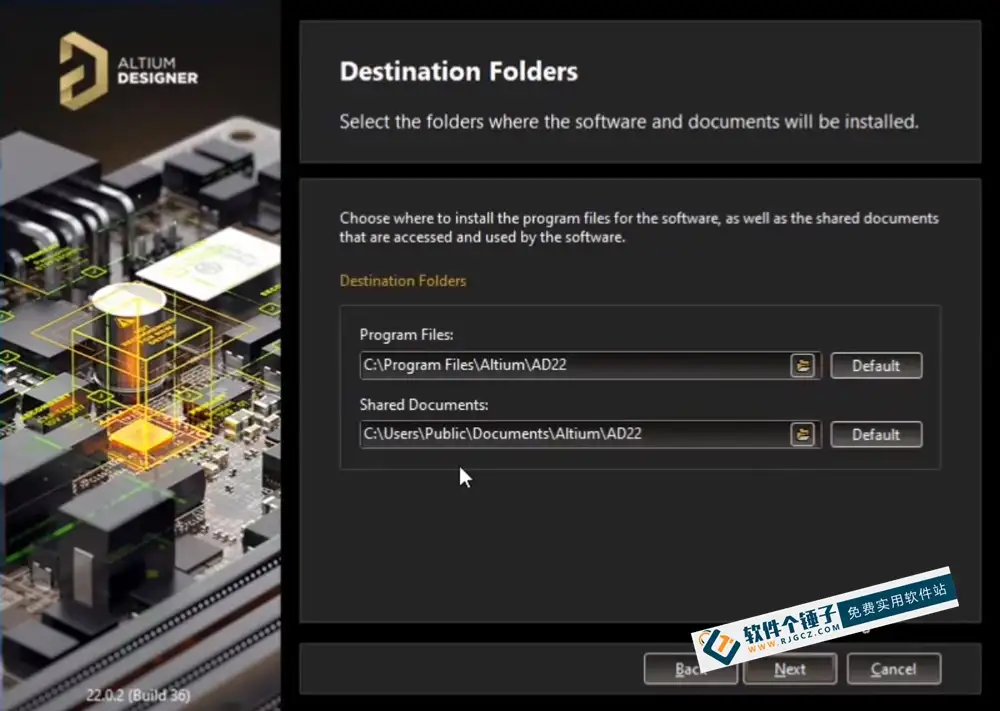Click 'Select the folders where the software' subtitle

pos(629,121)
